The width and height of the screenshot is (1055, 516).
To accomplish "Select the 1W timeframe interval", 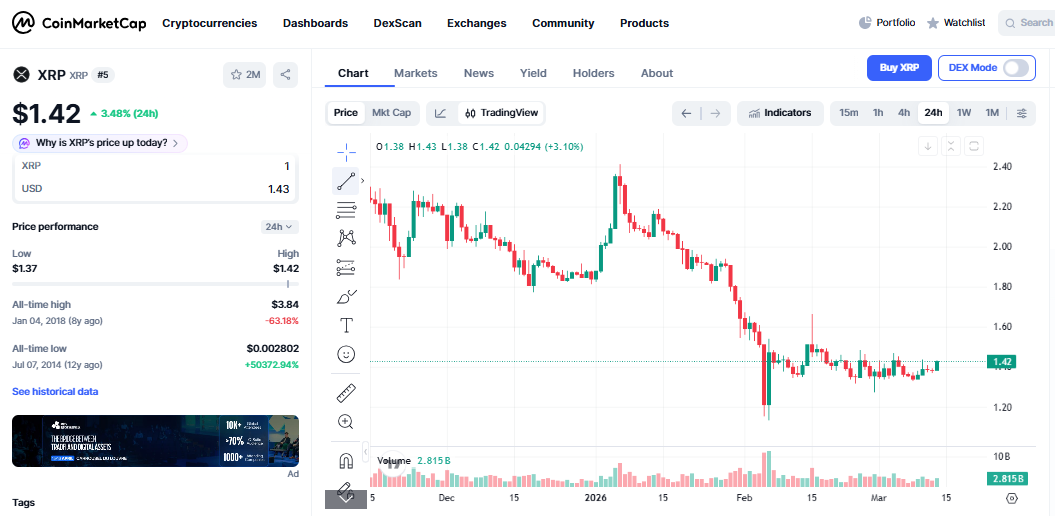I will pyautogui.click(x=963, y=113).
